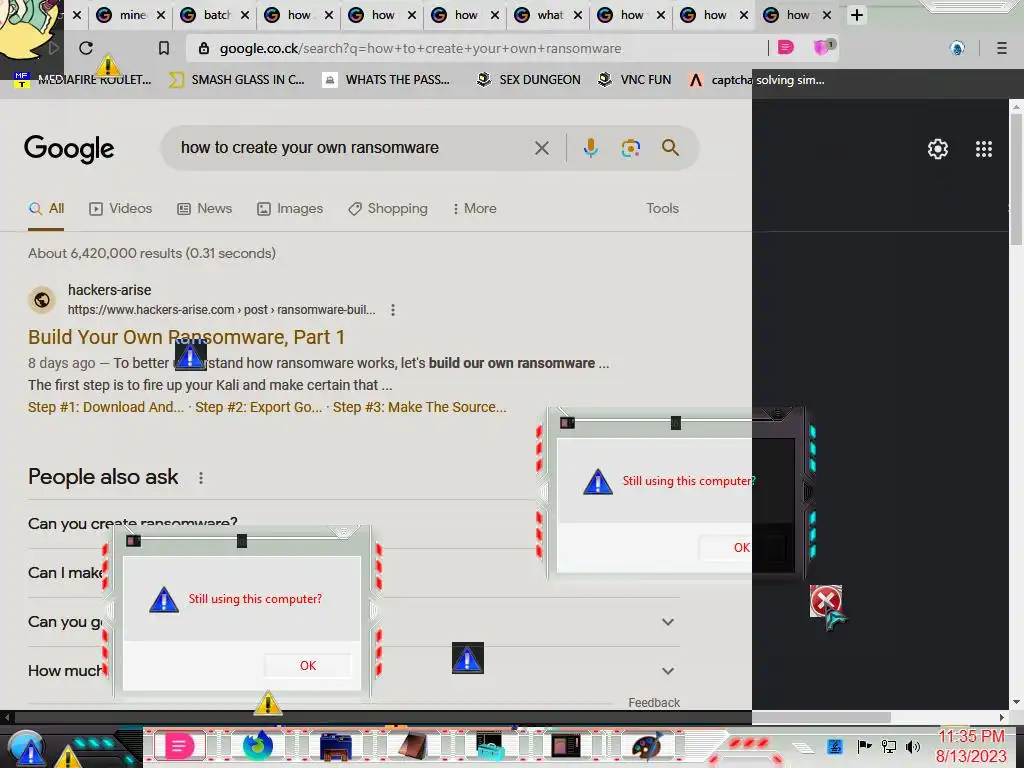Open People also ask options menu
The width and height of the screenshot is (1024, 768).
point(201,478)
